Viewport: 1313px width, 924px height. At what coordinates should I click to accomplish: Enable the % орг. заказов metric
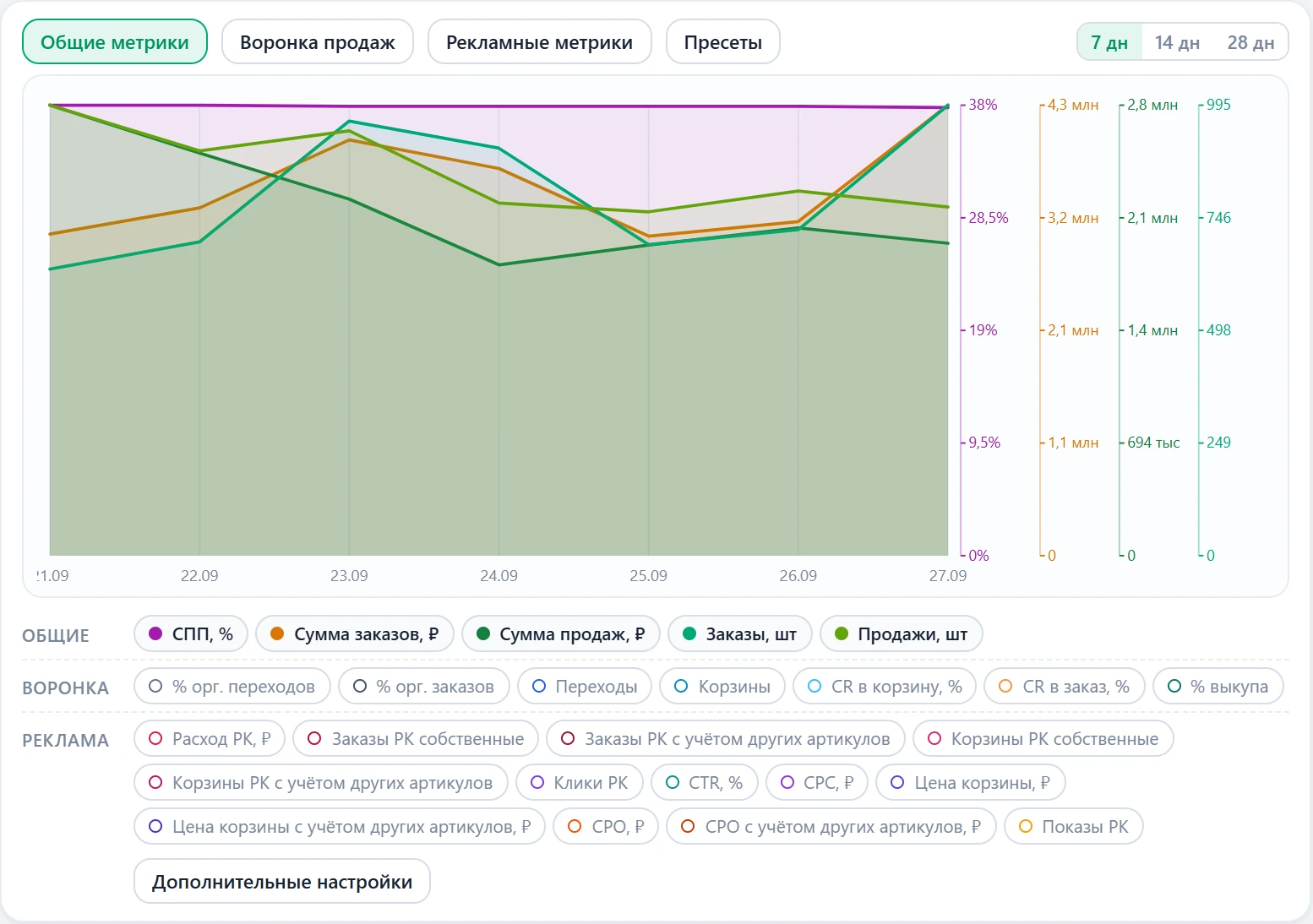coord(424,686)
